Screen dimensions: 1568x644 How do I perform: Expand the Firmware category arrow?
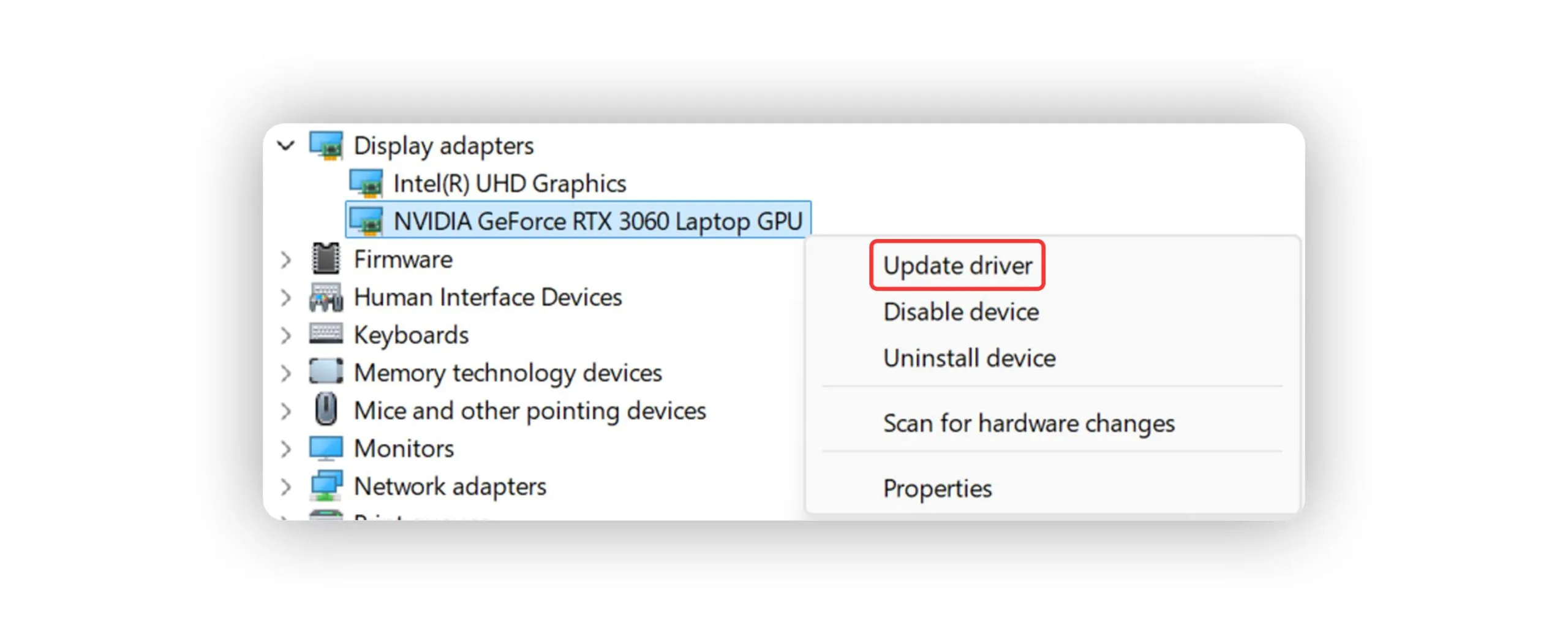click(285, 260)
